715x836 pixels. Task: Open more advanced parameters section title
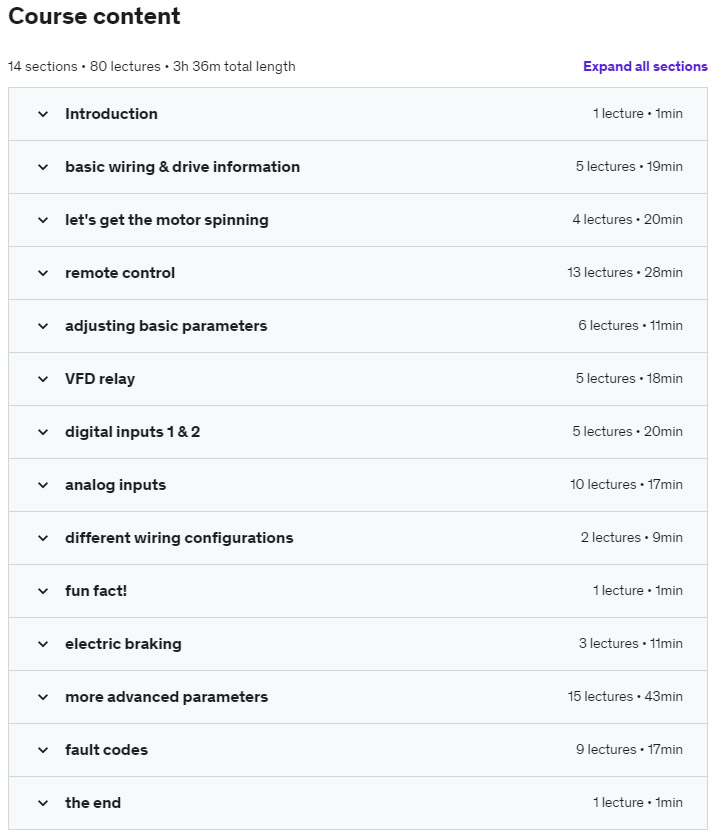[x=166, y=697]
